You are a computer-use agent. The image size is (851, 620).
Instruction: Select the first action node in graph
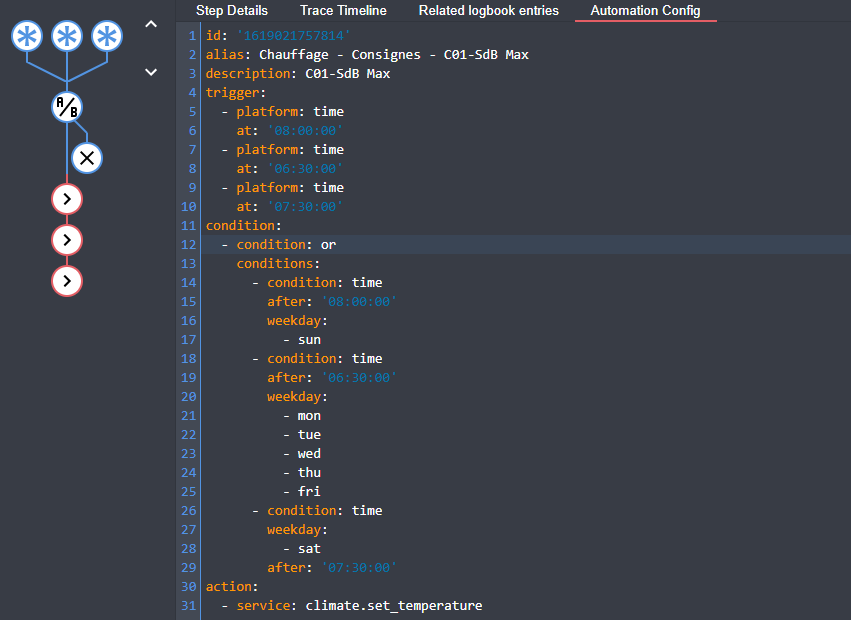[67, 199]
